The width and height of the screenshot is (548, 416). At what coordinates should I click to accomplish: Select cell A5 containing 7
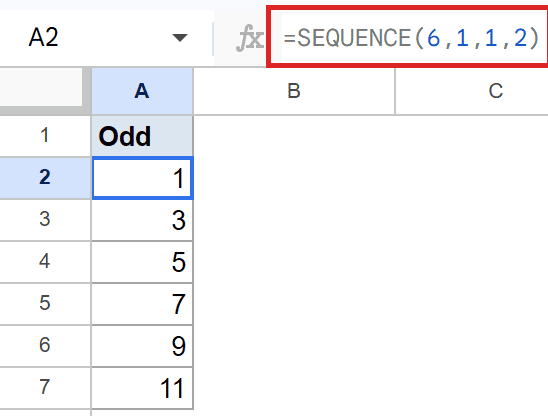pyautogui.click(x=142, y=304)
